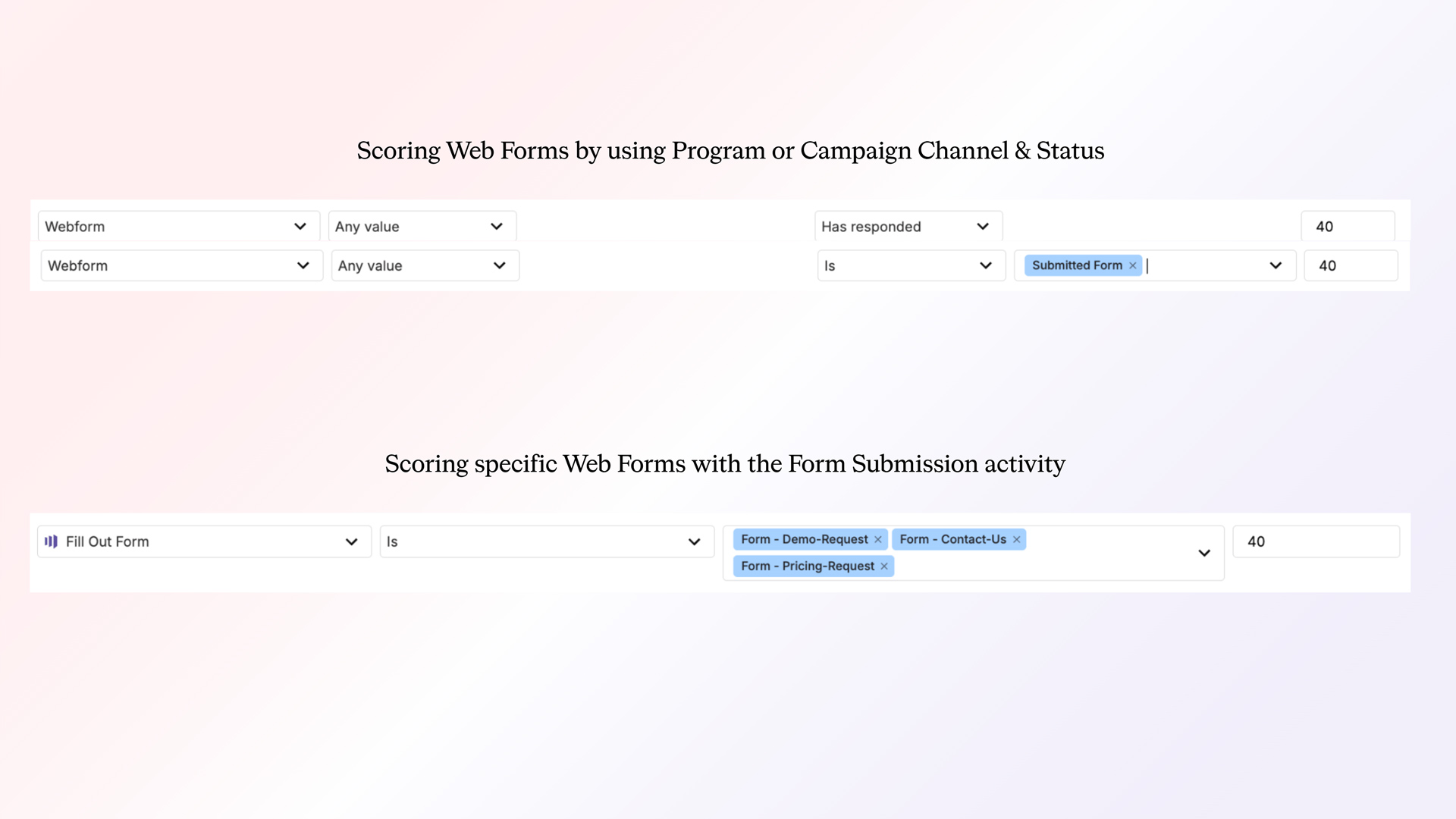Open the second Webform attribute dropdown
The height and width of the screenshot is (819, 1456).
(x=181, y=265)
